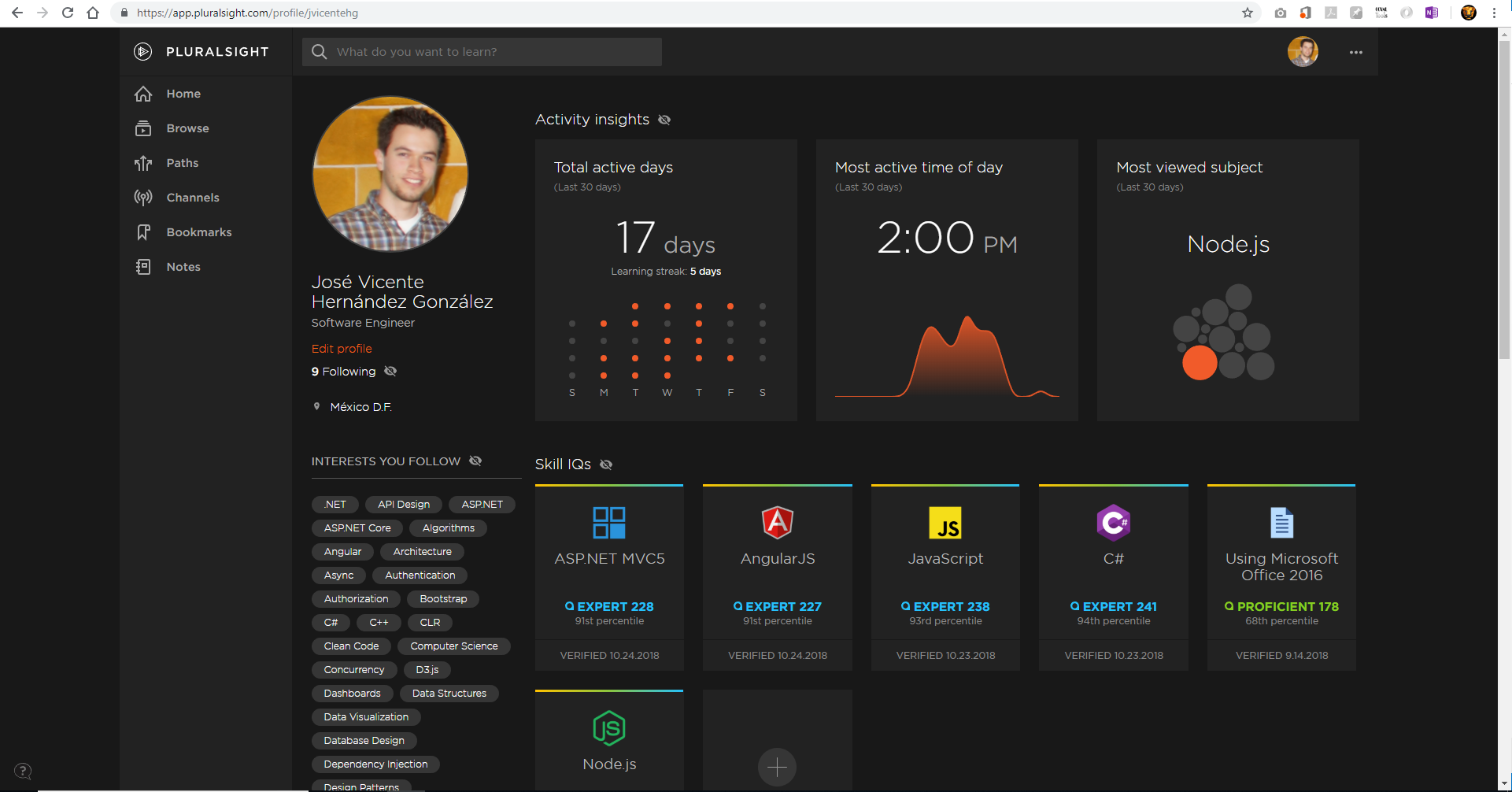Click the plus icon to add skill
The height and width of the screenshot is (792, 1512).
pos(777,767)
